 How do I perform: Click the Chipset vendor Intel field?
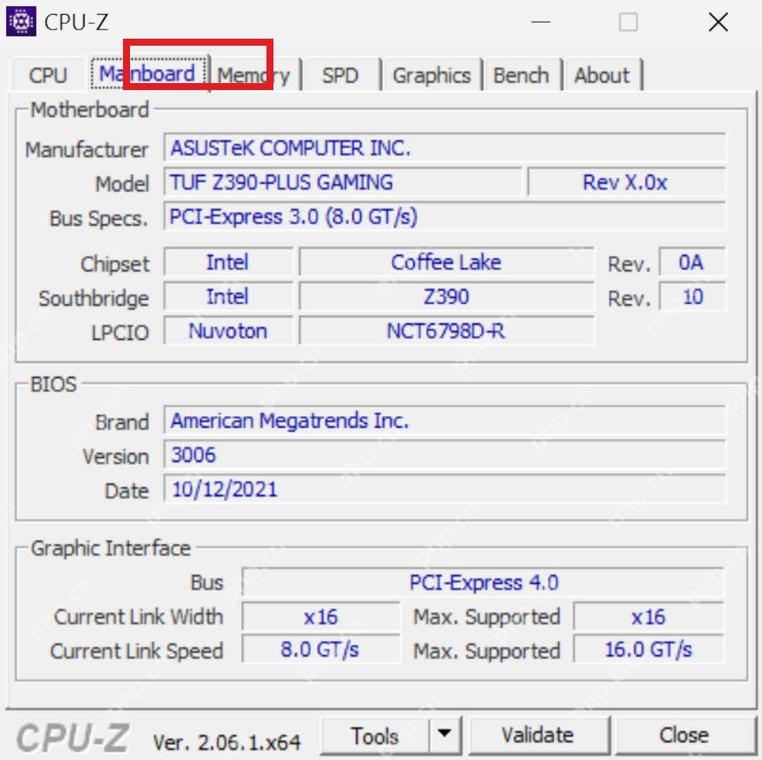tap(228, 262)
